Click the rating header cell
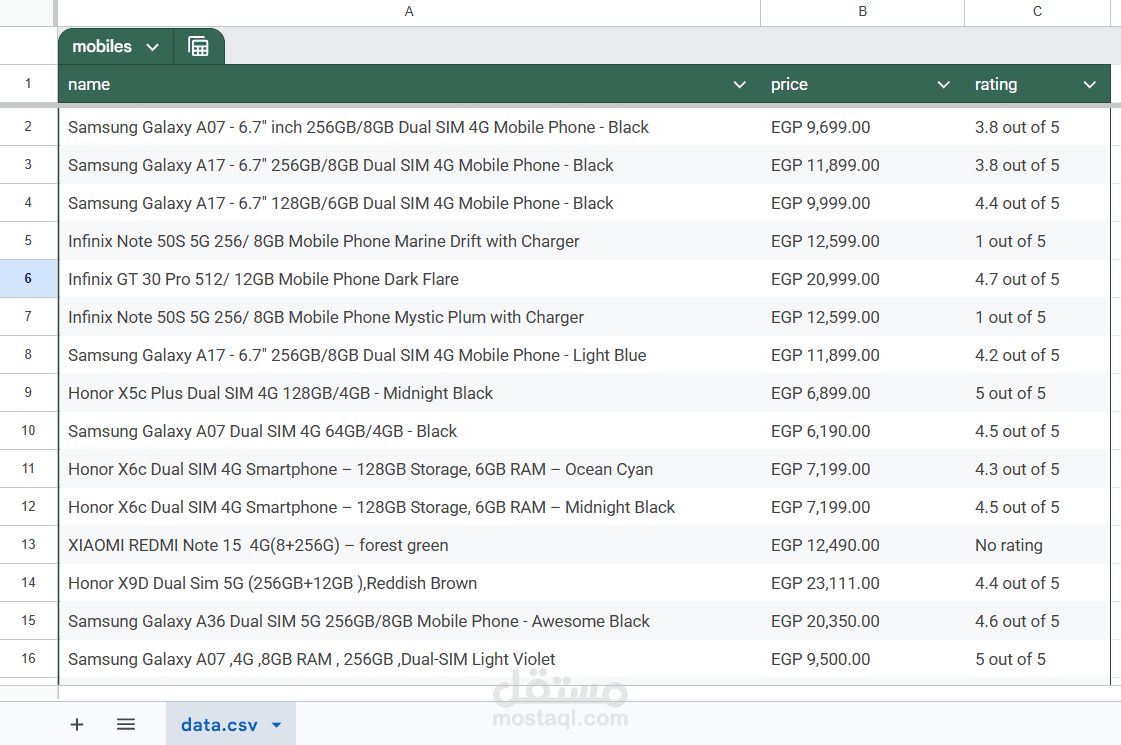 coord(1037,84)
